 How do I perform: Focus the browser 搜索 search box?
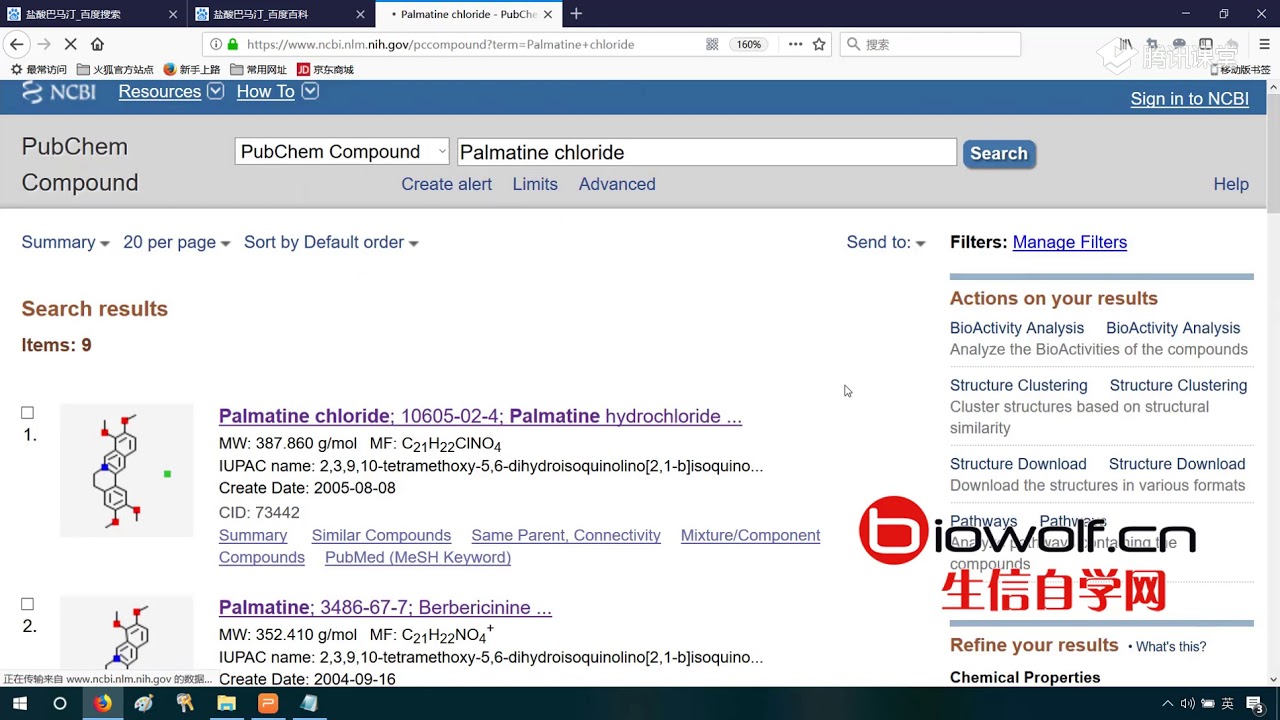click(930, 44)
